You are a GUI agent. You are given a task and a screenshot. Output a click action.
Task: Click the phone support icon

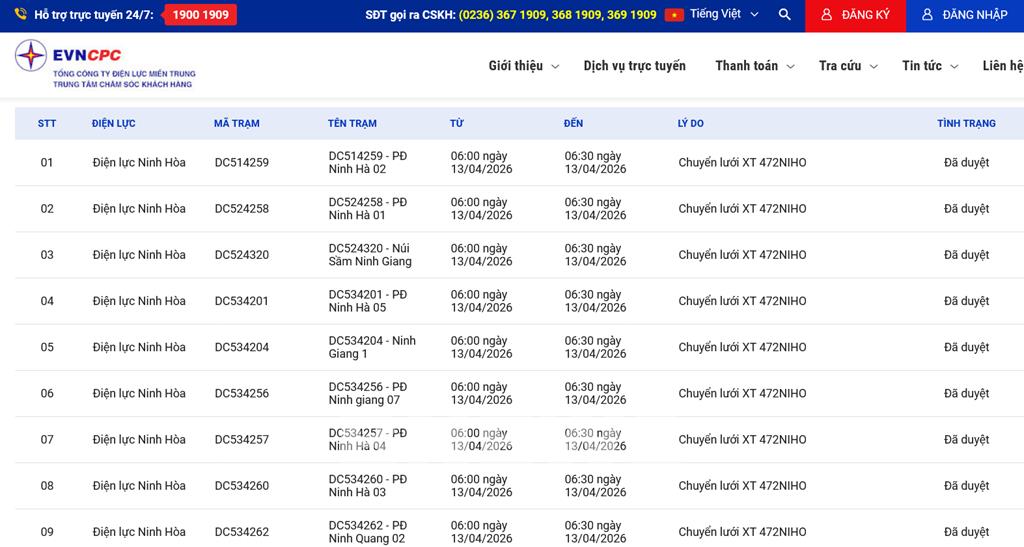pos(20,15)
